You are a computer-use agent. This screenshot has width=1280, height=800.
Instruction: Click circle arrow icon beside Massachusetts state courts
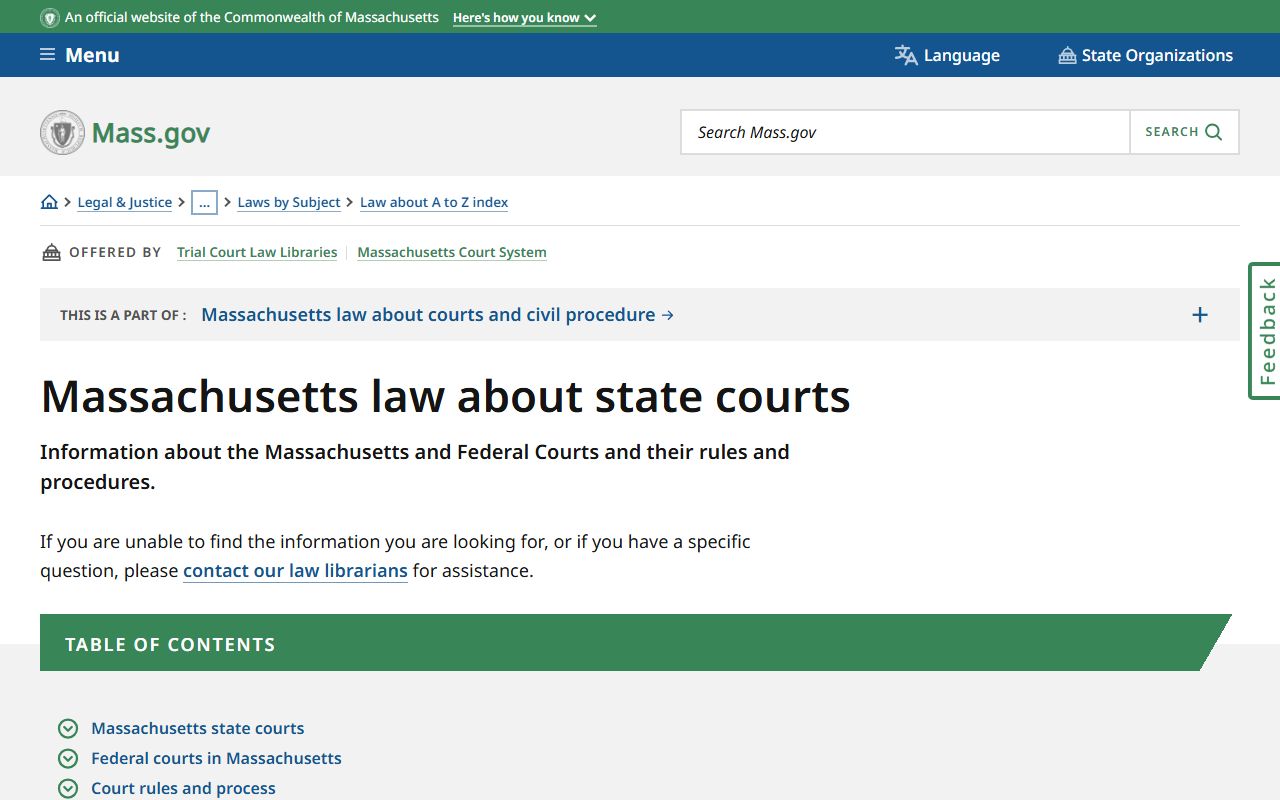68,728
